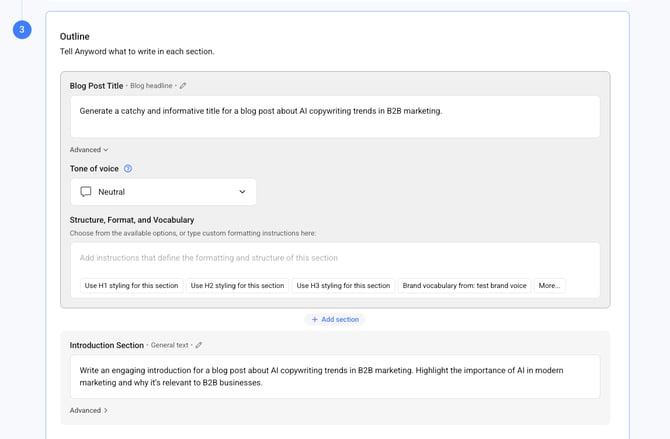Click the Blog headline type label
This screenshot has width=670, height=439.
point(151,86)
